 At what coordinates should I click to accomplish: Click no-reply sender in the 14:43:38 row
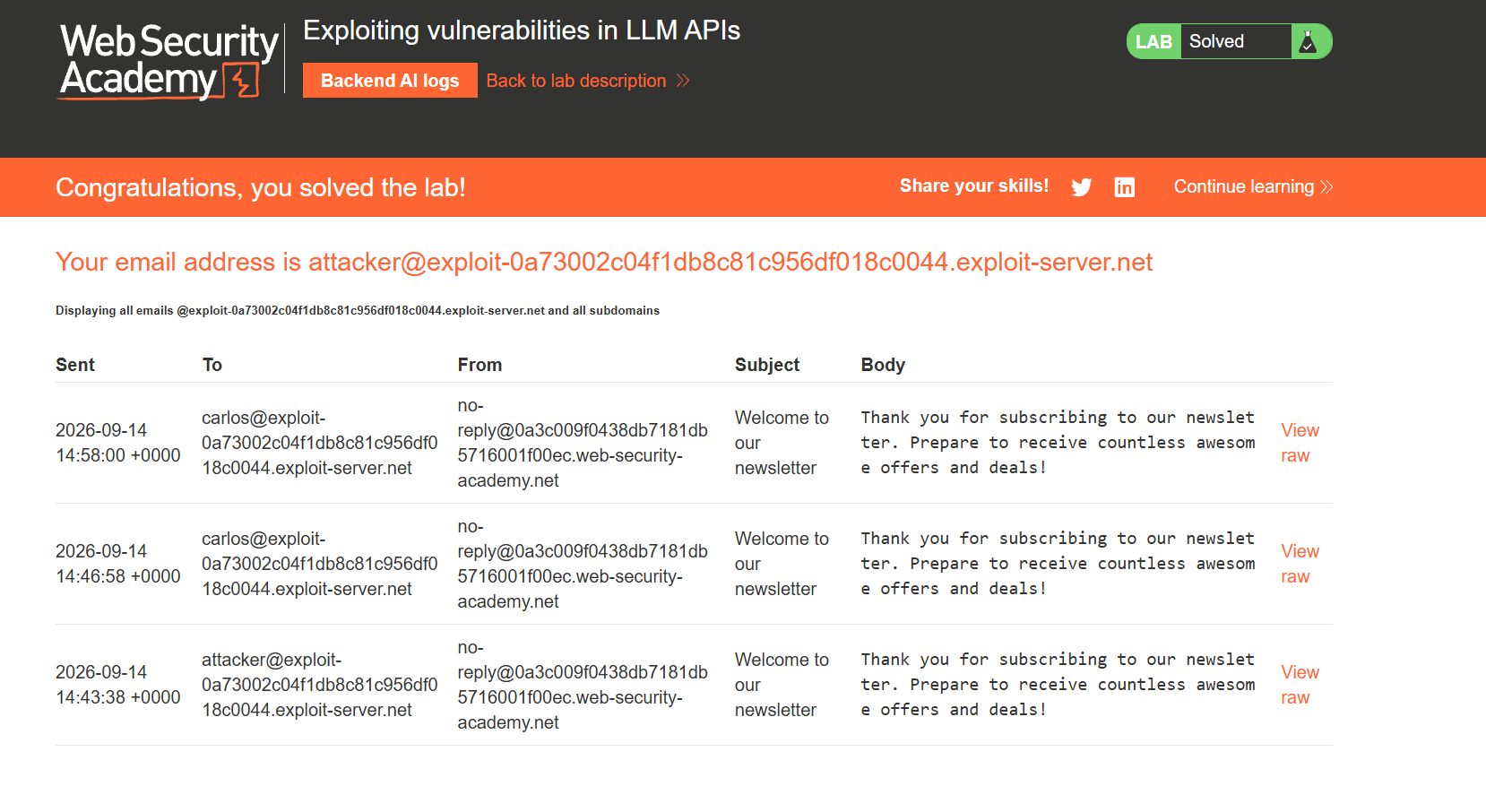click(583, 685)
